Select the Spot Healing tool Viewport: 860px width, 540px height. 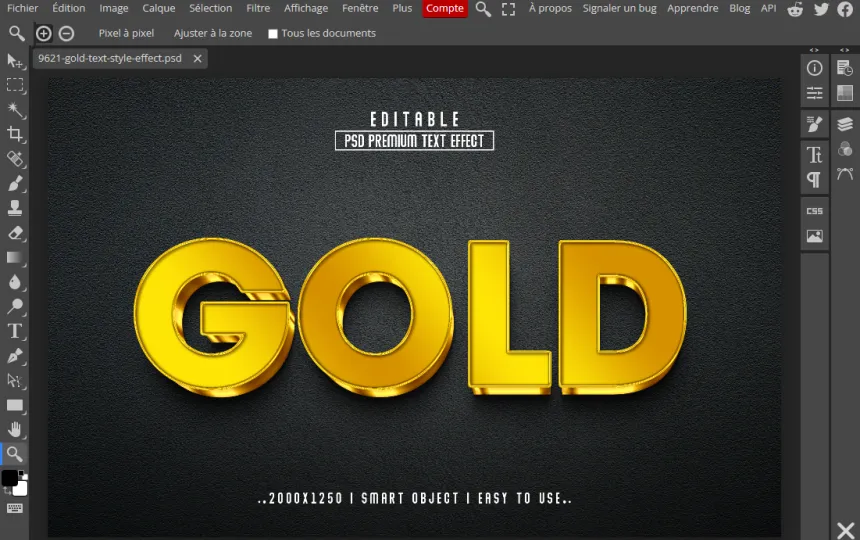15,159
